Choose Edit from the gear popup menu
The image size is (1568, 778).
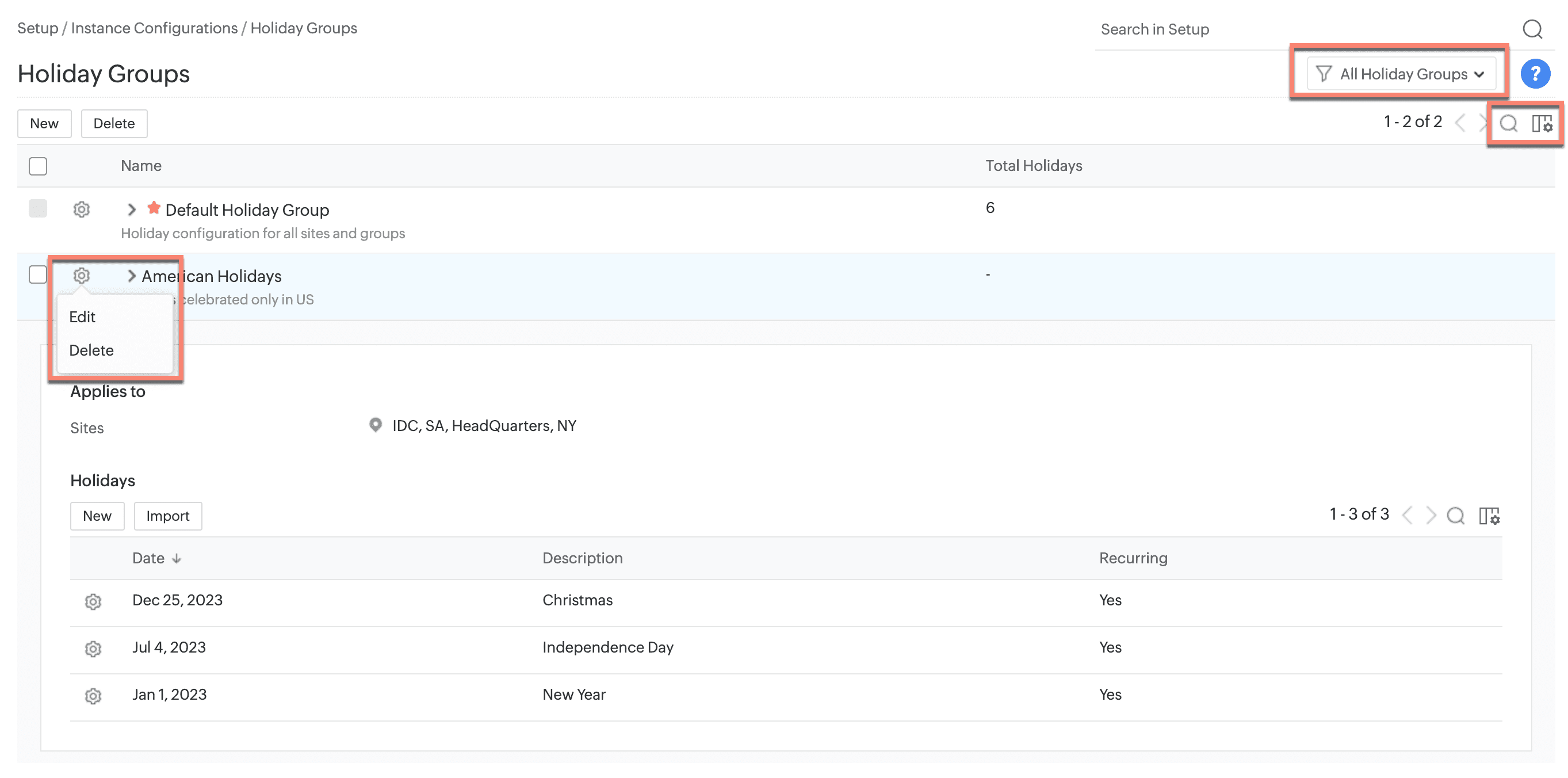point(82,316)
